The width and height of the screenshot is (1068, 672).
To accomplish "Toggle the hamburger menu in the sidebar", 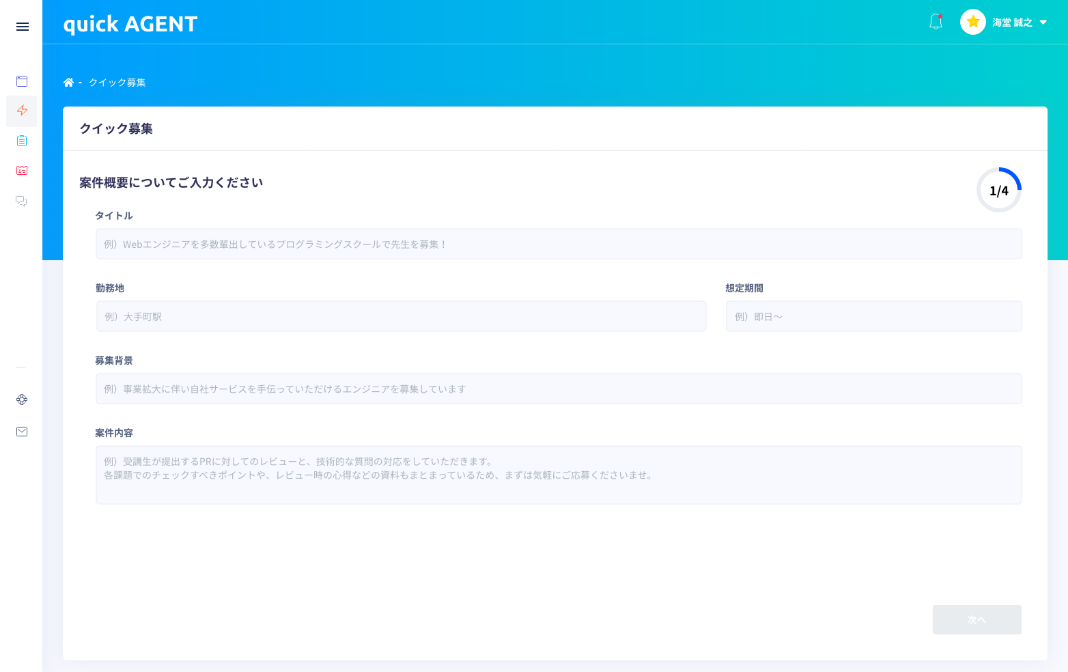I will tap(22, 27).
